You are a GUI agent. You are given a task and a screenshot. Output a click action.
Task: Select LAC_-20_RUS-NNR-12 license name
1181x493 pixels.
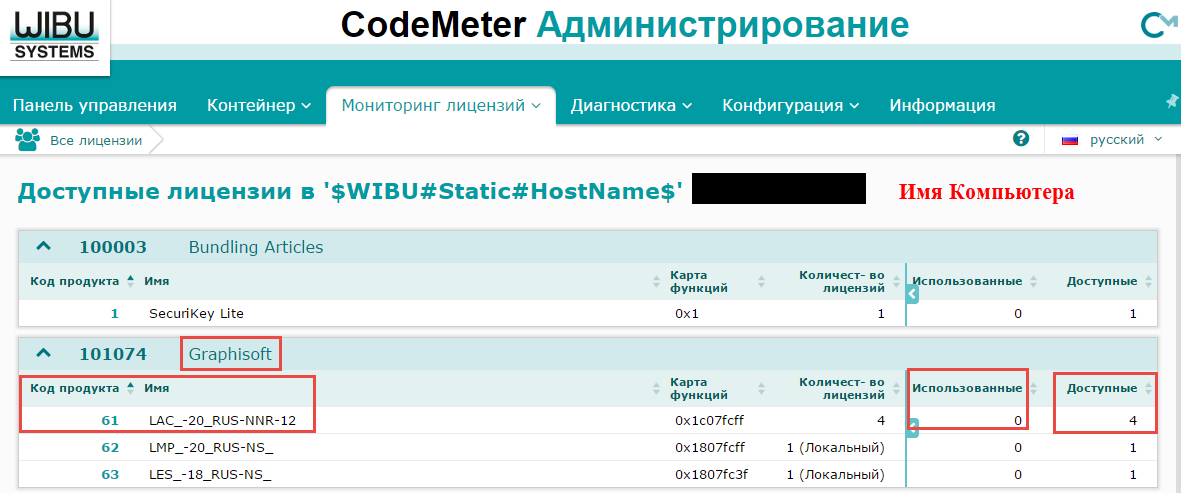pos(222,420)
